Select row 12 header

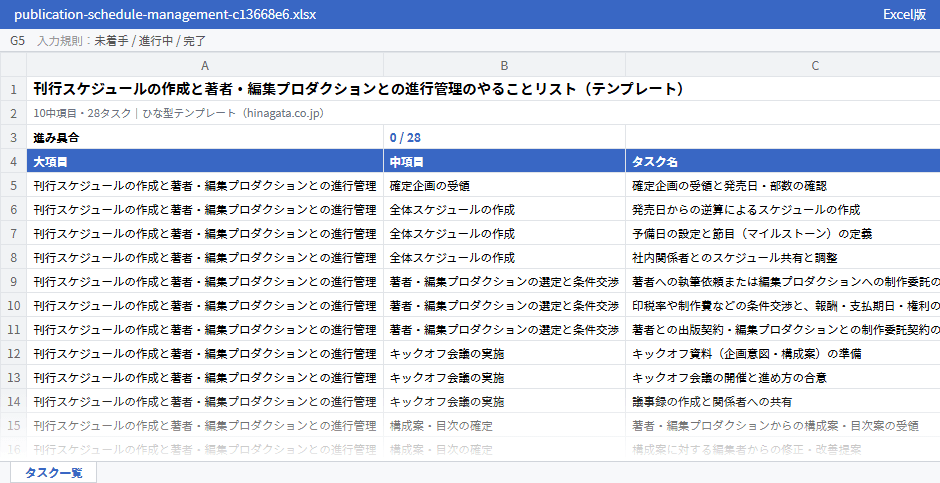pos(13,353)
